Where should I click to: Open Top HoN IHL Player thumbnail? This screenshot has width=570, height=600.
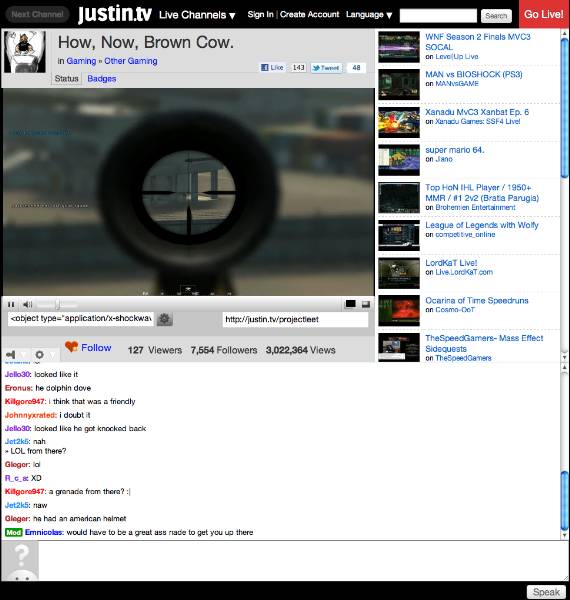[399, 198]
